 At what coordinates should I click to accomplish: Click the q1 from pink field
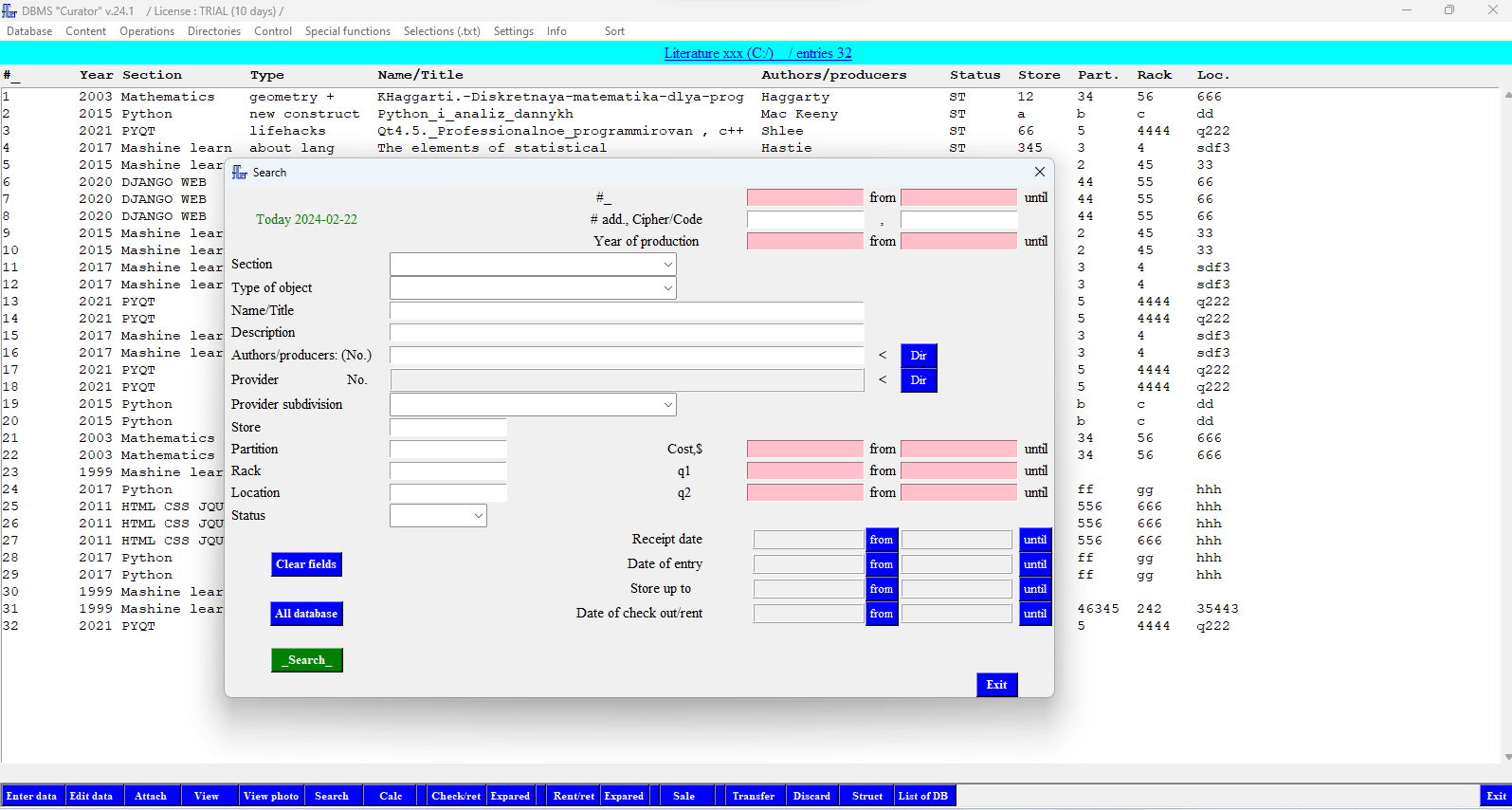[805, 470]
